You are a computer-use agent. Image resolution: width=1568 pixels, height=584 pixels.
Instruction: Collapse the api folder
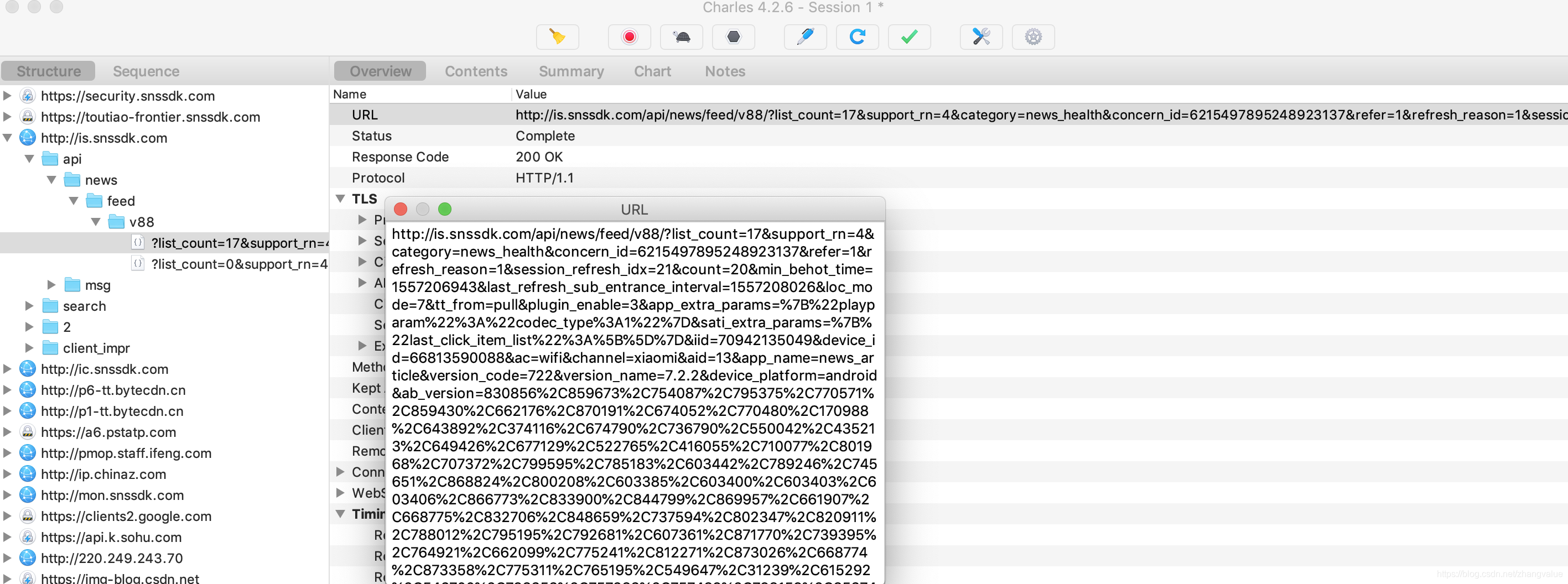click(x=29, y=158)
